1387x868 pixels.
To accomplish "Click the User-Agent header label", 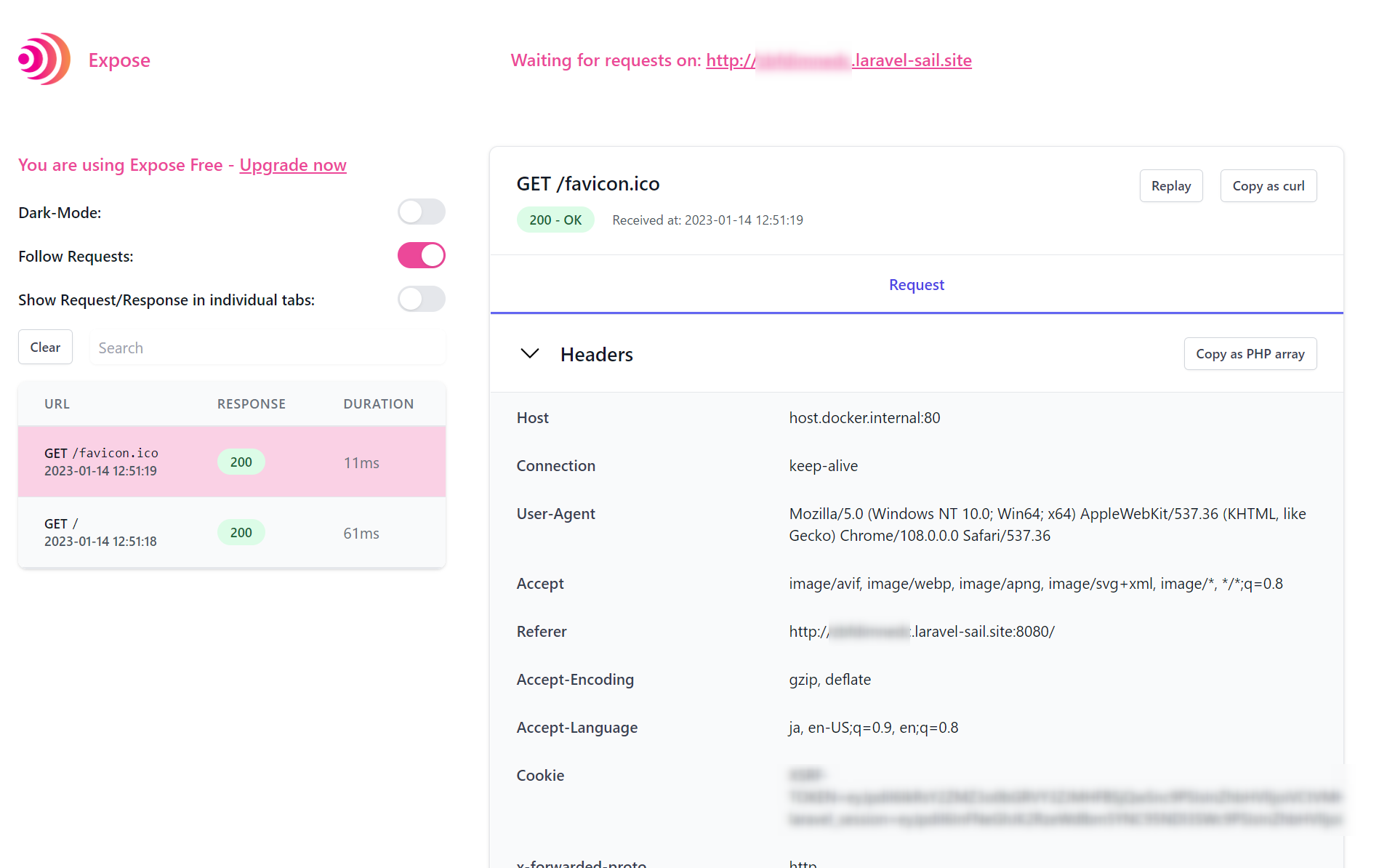I will (555, 514).
